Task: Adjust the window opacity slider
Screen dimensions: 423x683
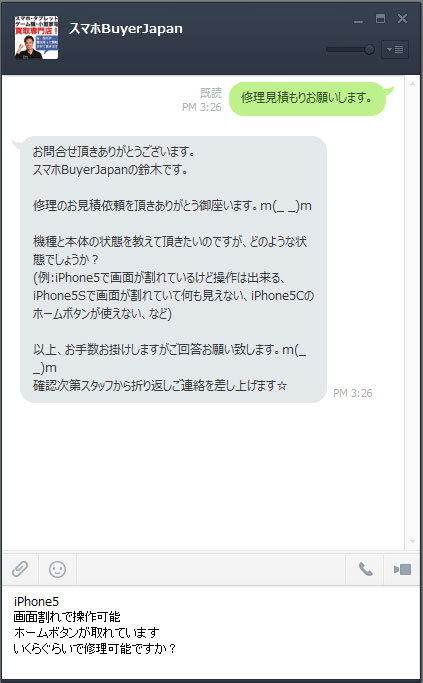Action: [x=351, y=50]
